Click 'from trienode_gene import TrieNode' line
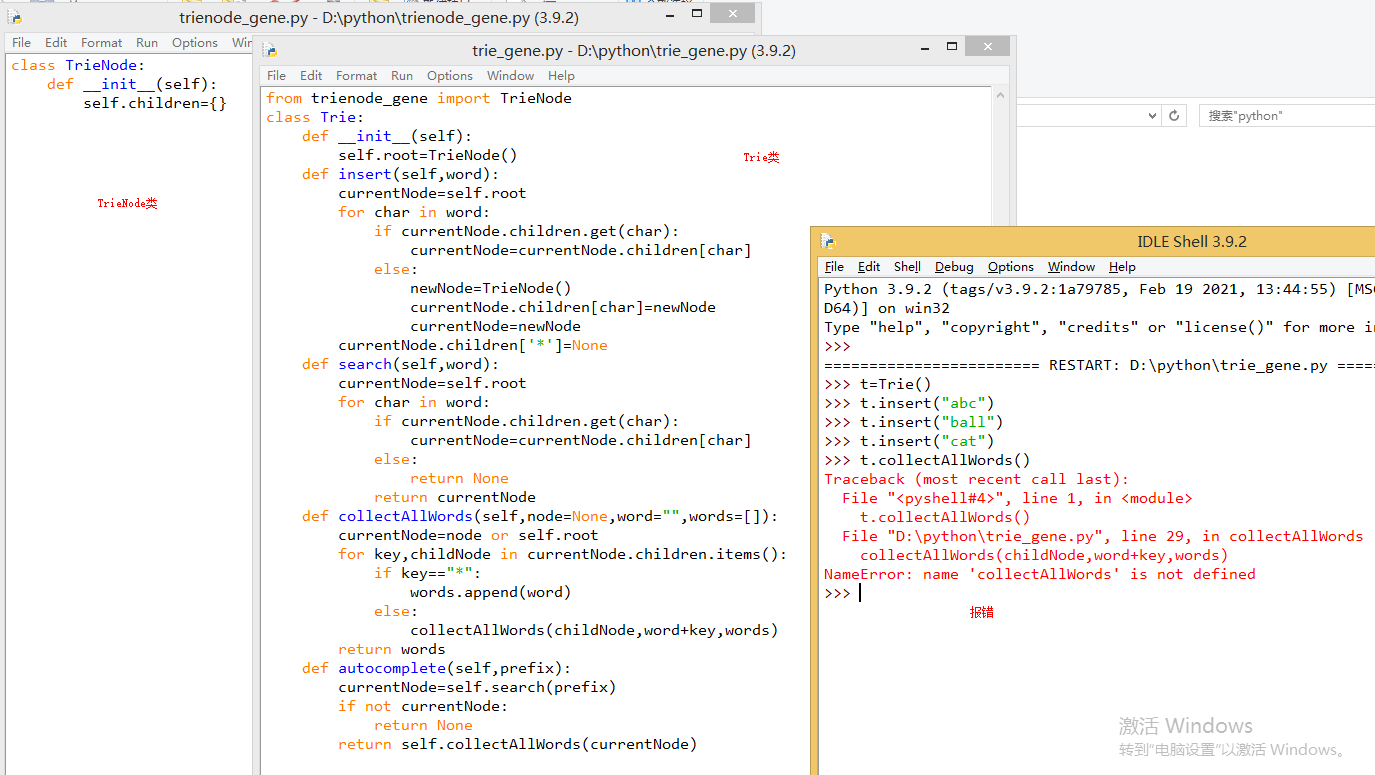 419,98
